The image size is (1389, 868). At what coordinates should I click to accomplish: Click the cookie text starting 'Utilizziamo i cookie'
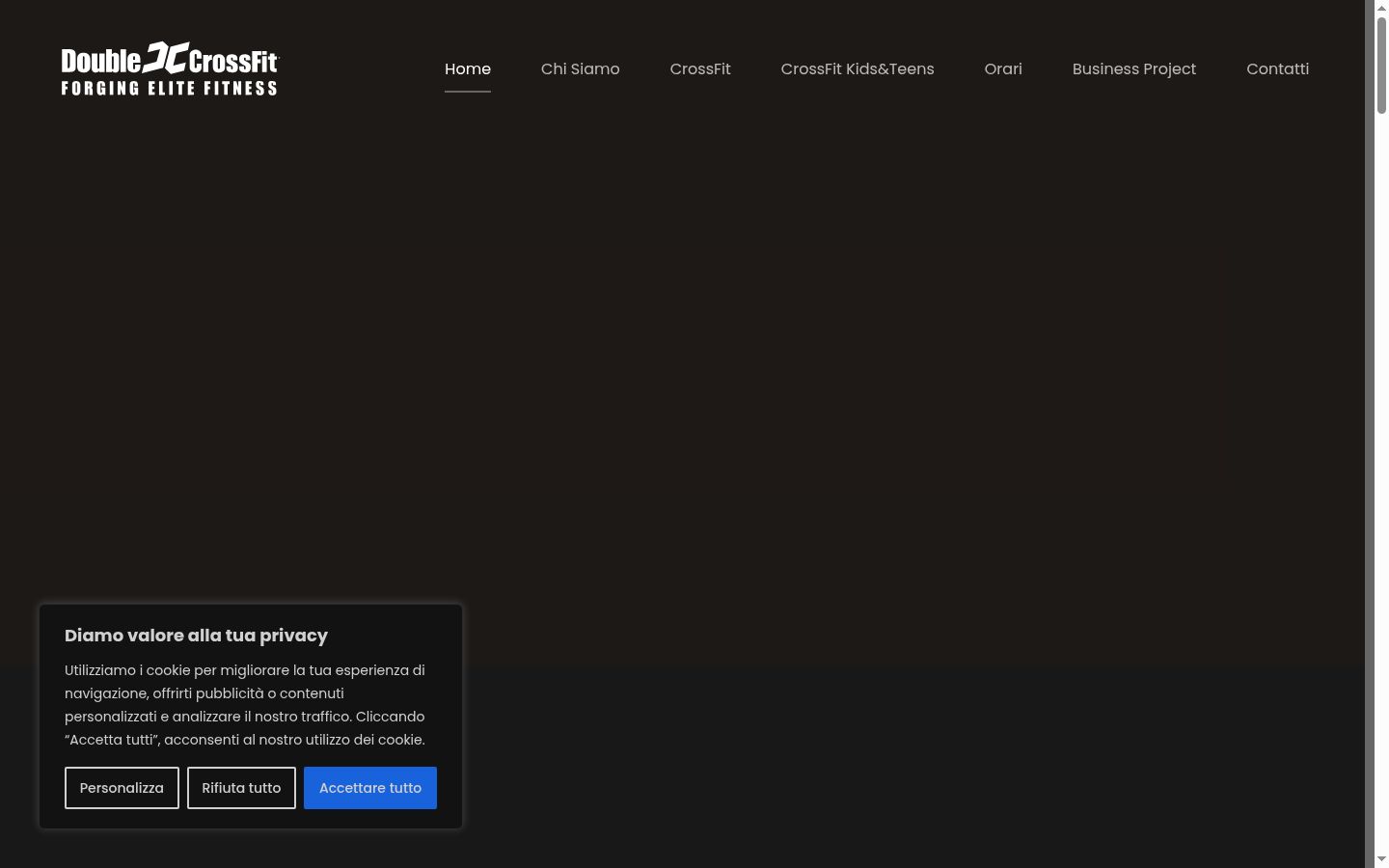(245, 705)
